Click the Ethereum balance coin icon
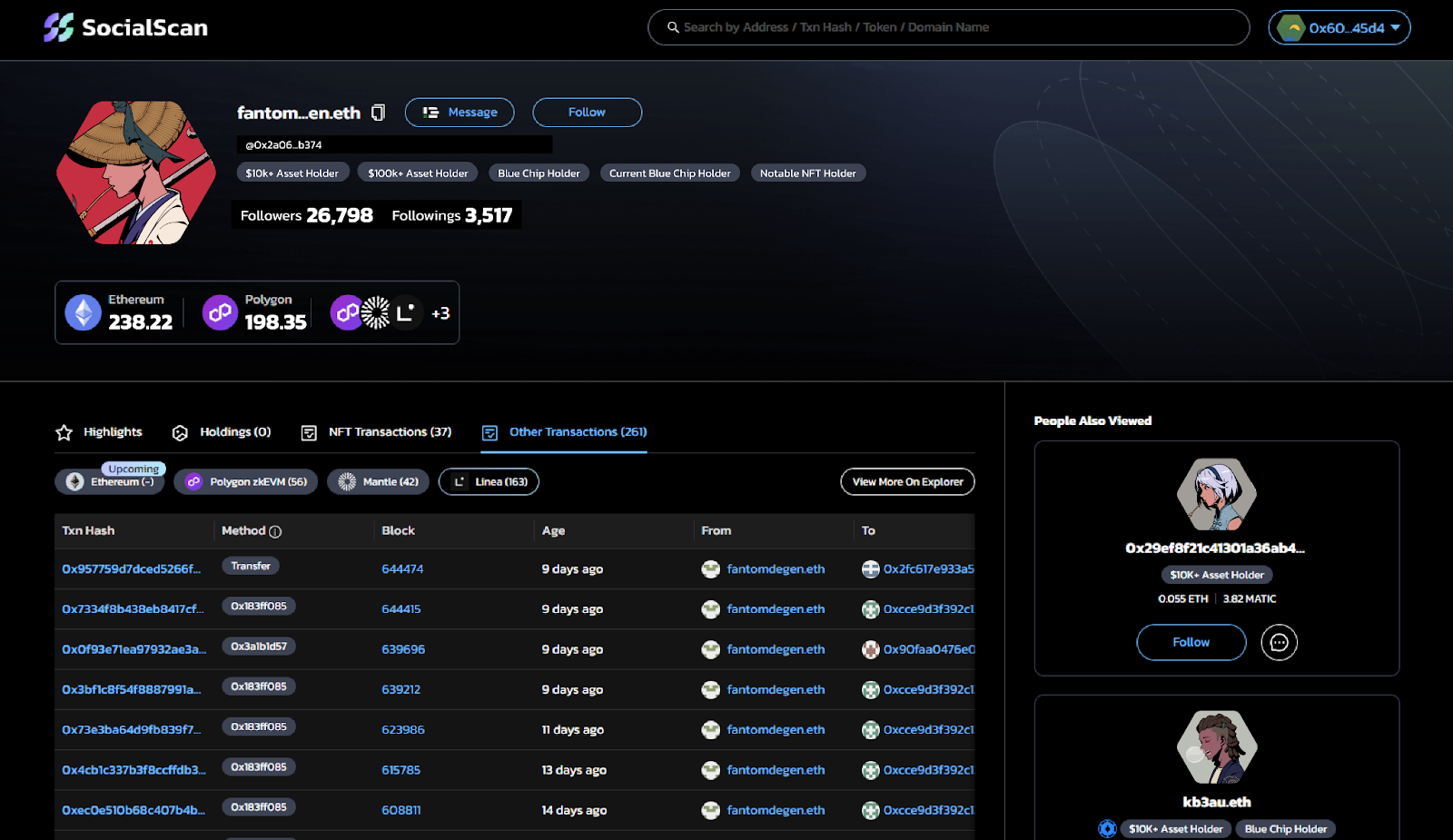 coord(83,313)
